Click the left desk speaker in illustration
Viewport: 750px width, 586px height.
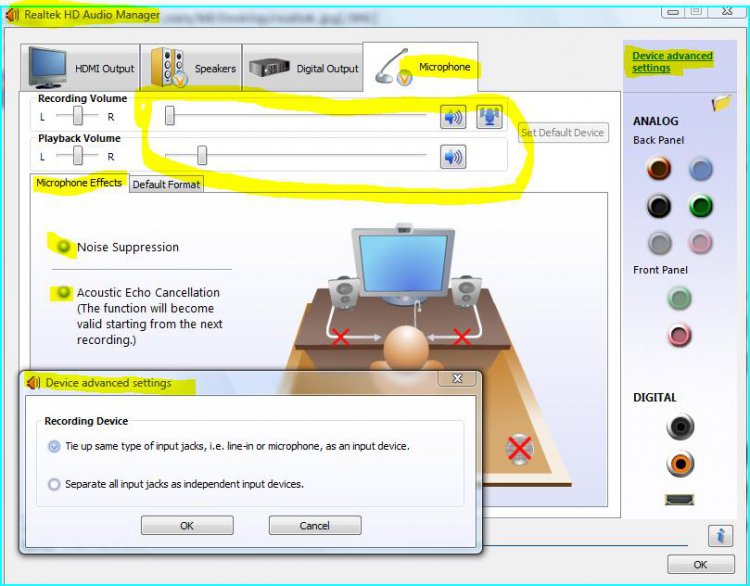click(x=344, y=292)
